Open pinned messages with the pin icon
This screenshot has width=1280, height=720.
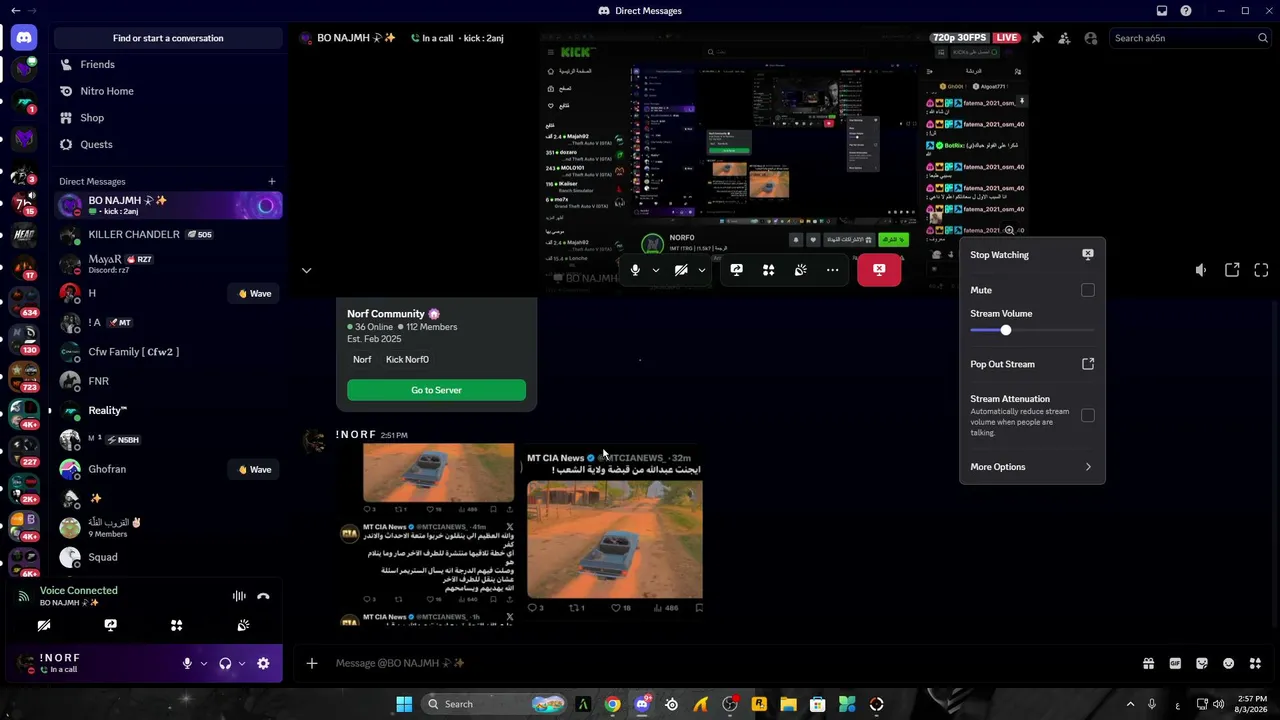click(x=1038, y=38)
